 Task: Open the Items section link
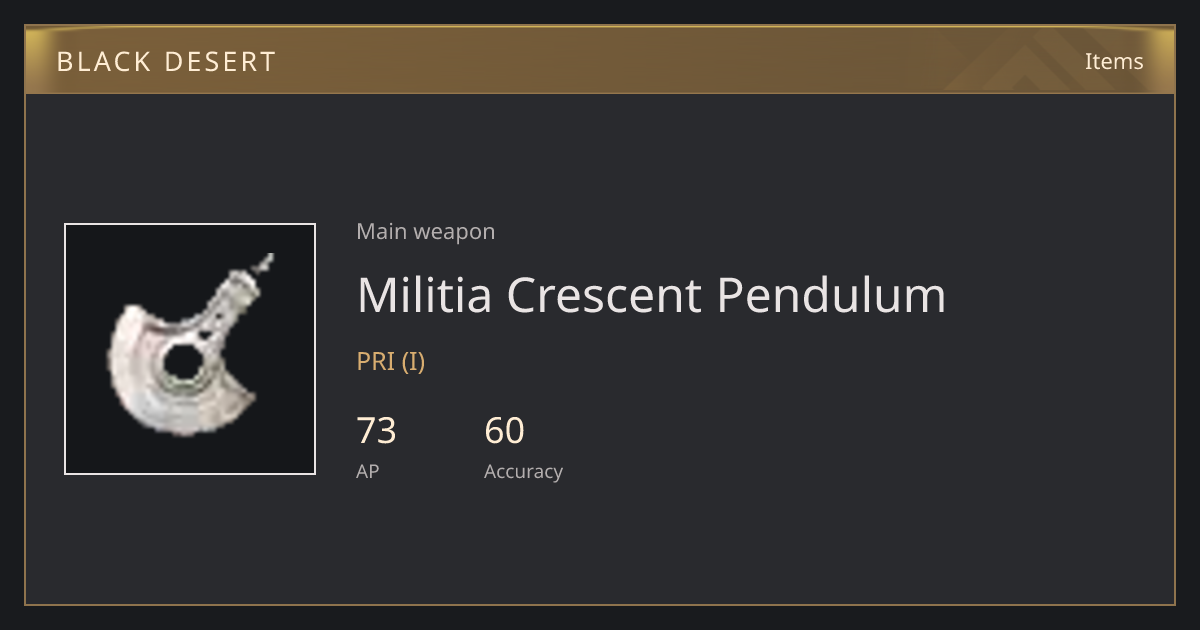pyautogui.click(x=1114, y=61)
